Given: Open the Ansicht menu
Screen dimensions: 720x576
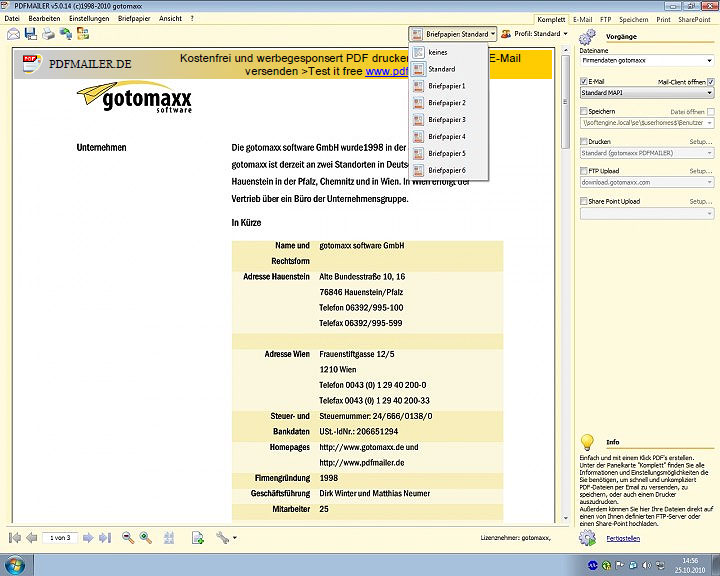Looking at the screenshot, I should (170, 19).
